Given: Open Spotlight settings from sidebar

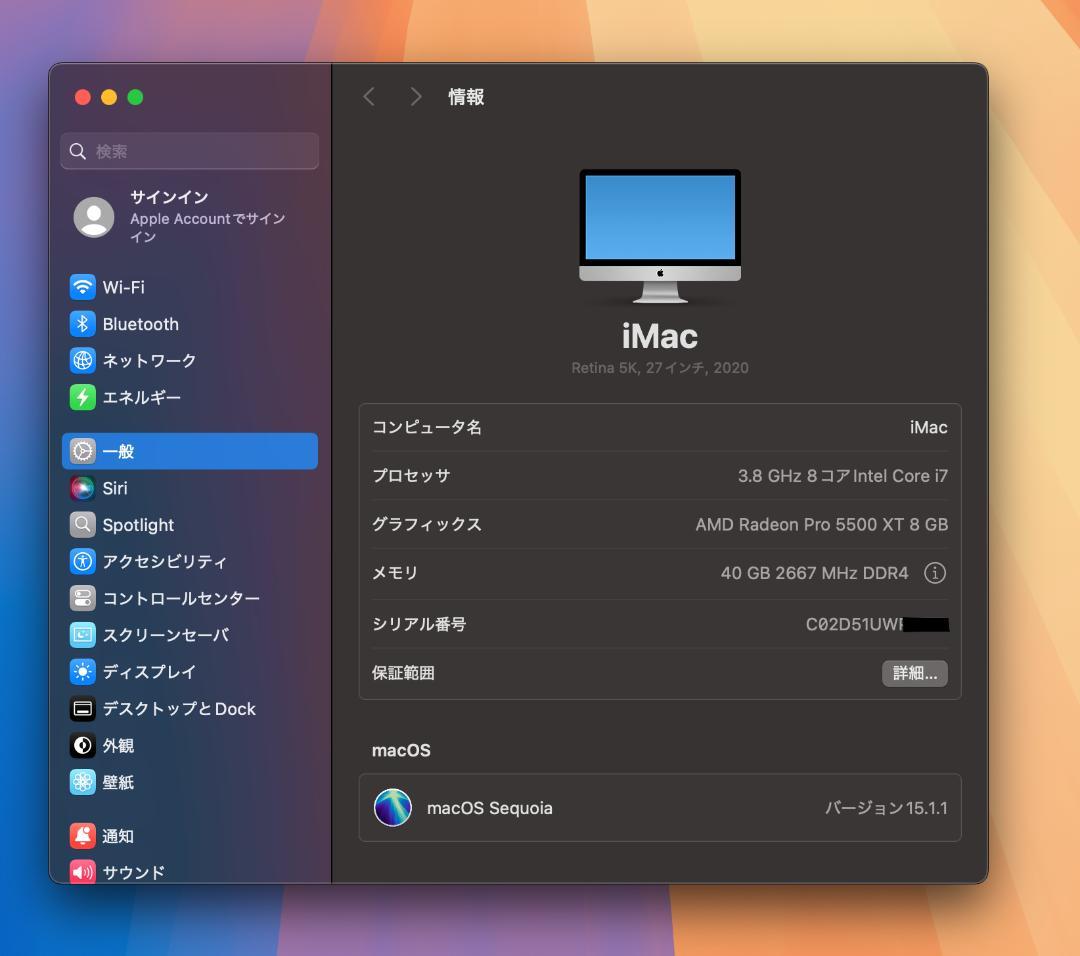Looking at the screenshot, I should [x=189, y=525].
